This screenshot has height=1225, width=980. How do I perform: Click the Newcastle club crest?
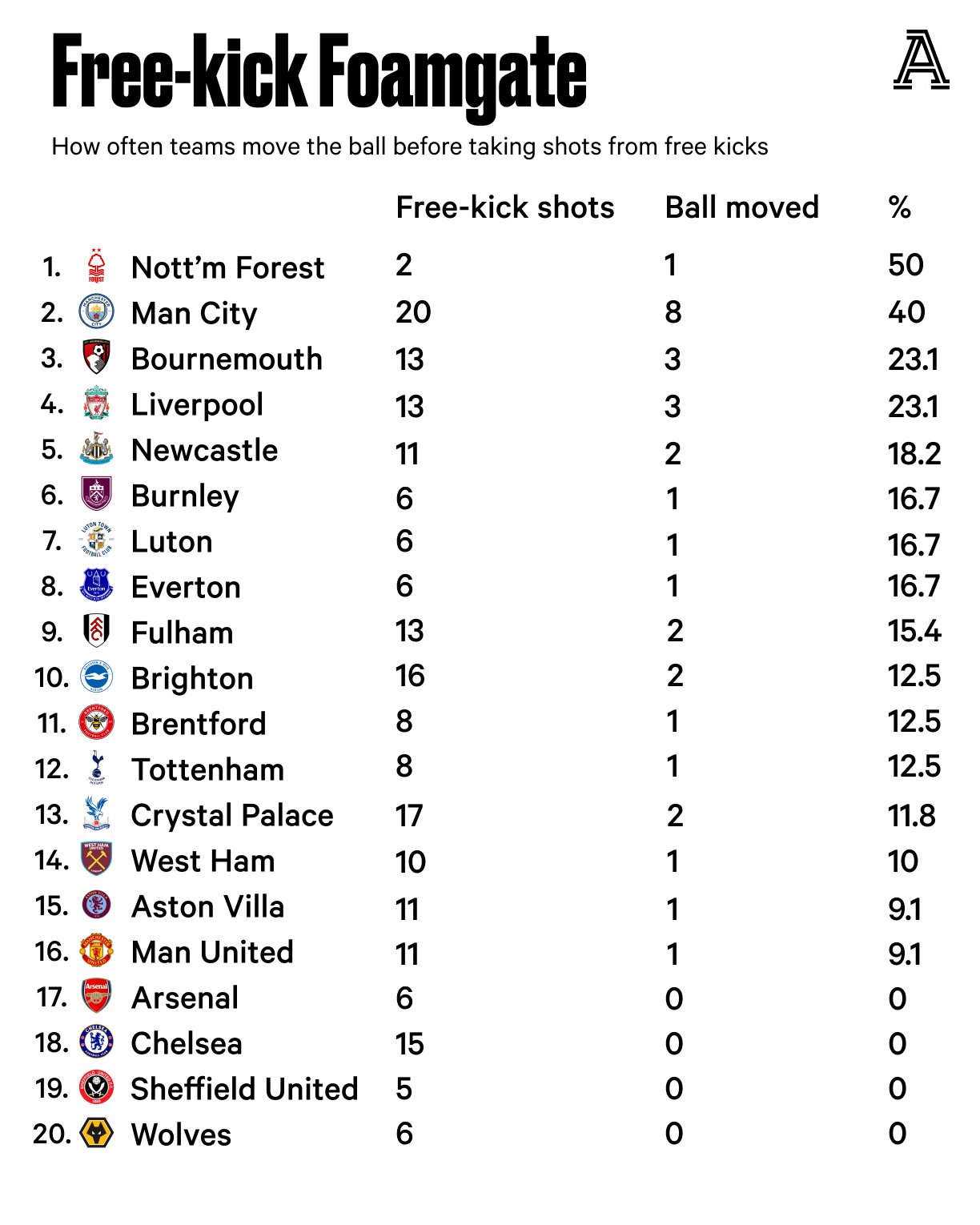[96, 449]
